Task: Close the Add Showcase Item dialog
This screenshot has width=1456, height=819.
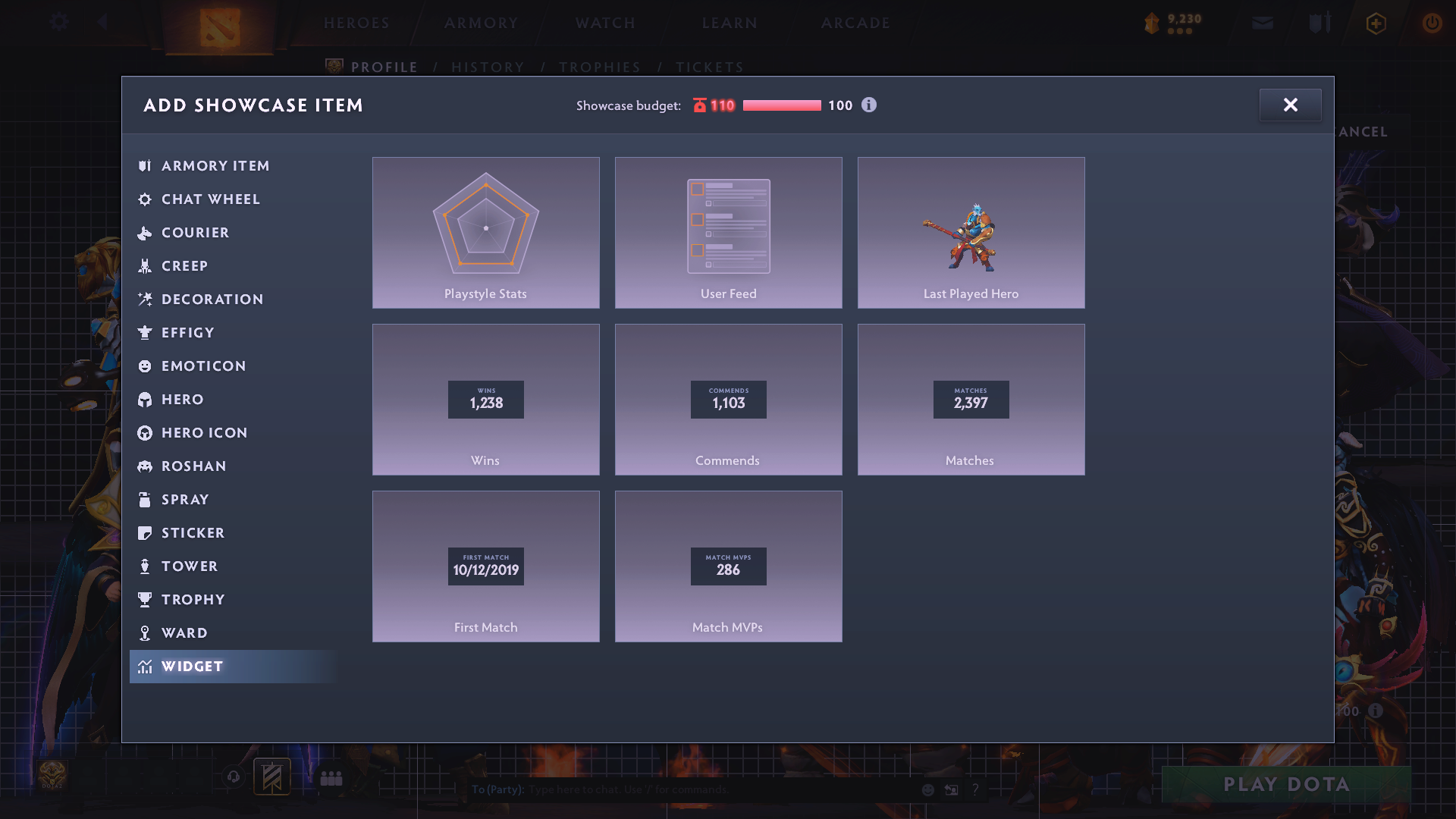Action: [1290, 105]
